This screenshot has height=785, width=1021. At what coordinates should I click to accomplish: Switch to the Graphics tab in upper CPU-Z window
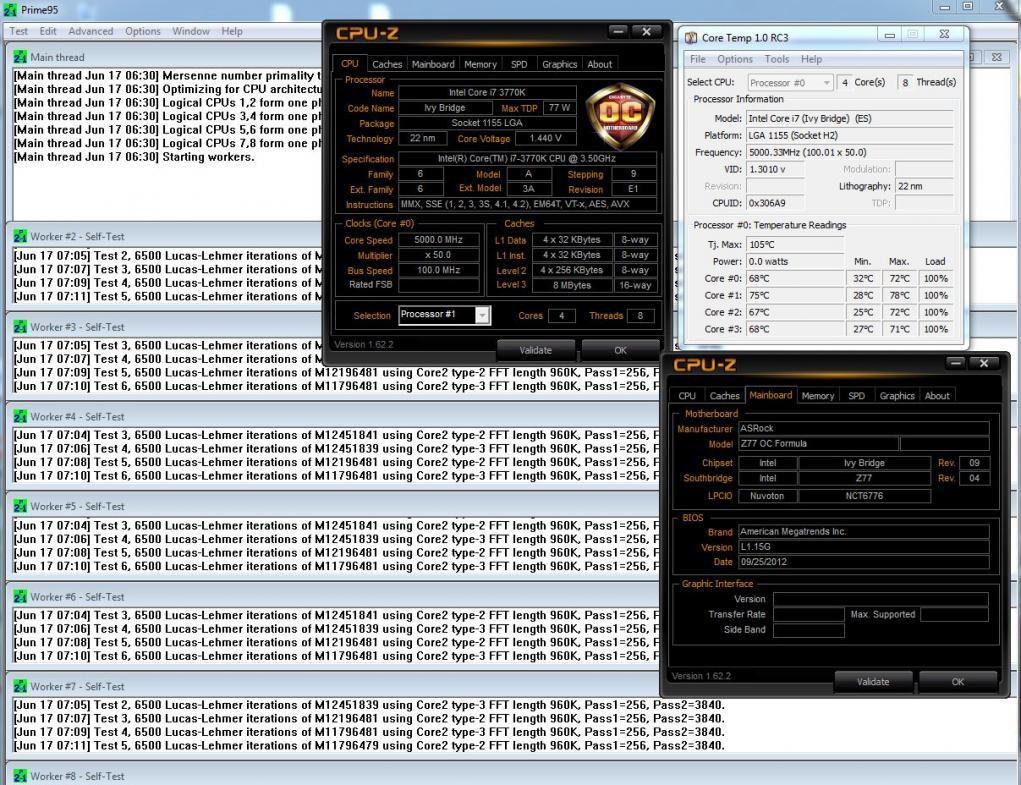(559, 64)
